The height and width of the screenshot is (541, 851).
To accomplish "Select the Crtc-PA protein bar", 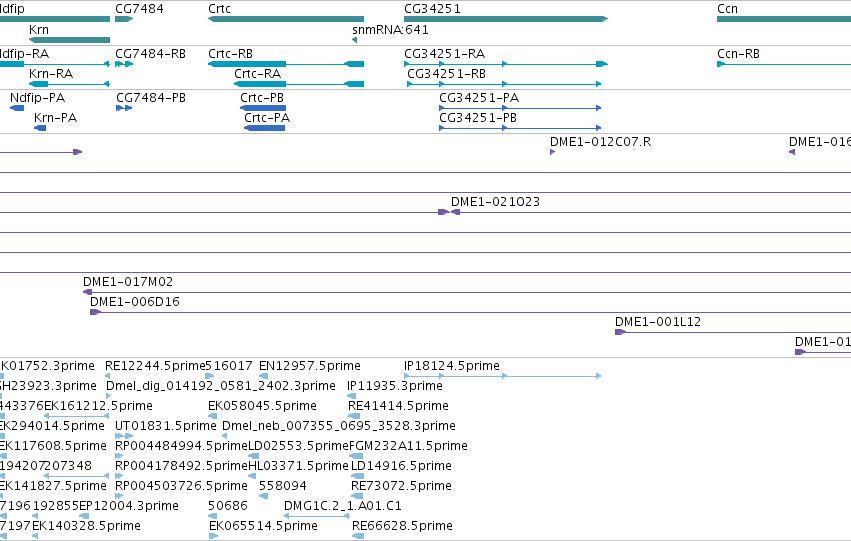I will (x=264, y=128).
